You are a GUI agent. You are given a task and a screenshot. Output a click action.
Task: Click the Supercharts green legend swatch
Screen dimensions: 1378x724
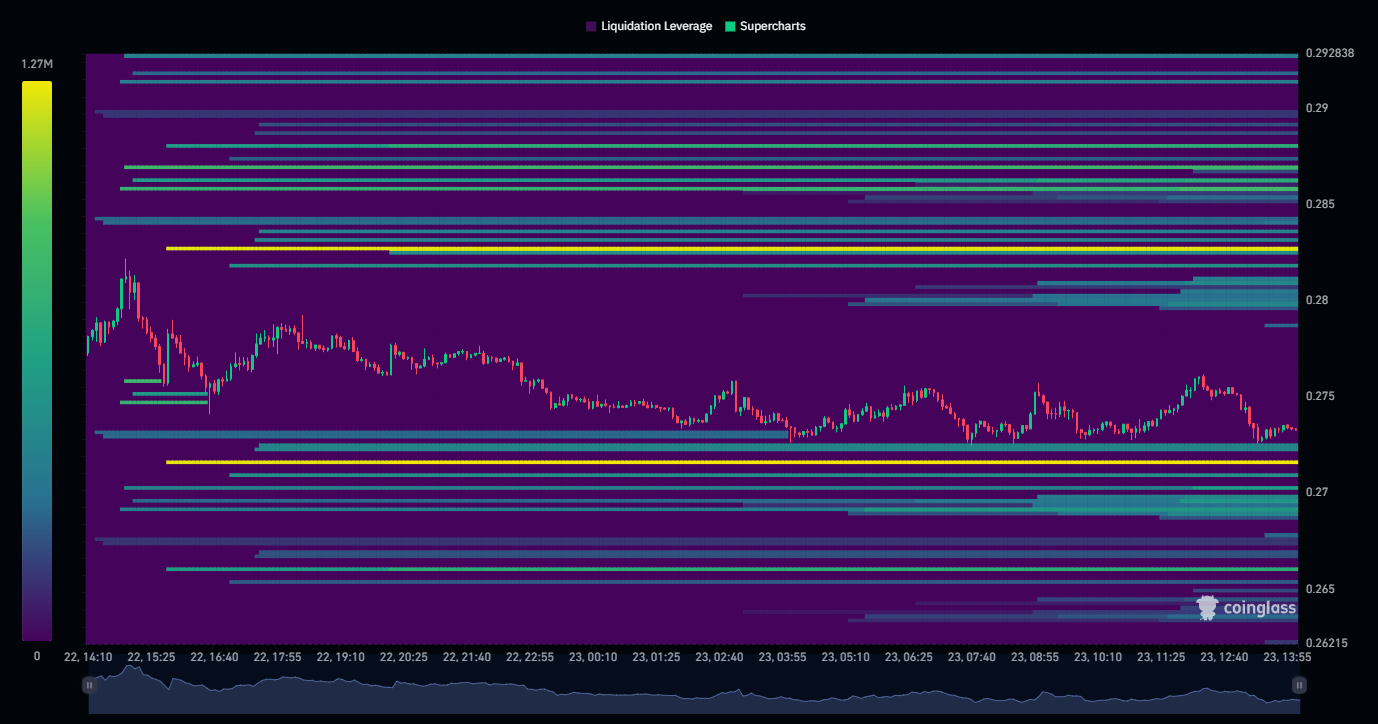(730, 26)
